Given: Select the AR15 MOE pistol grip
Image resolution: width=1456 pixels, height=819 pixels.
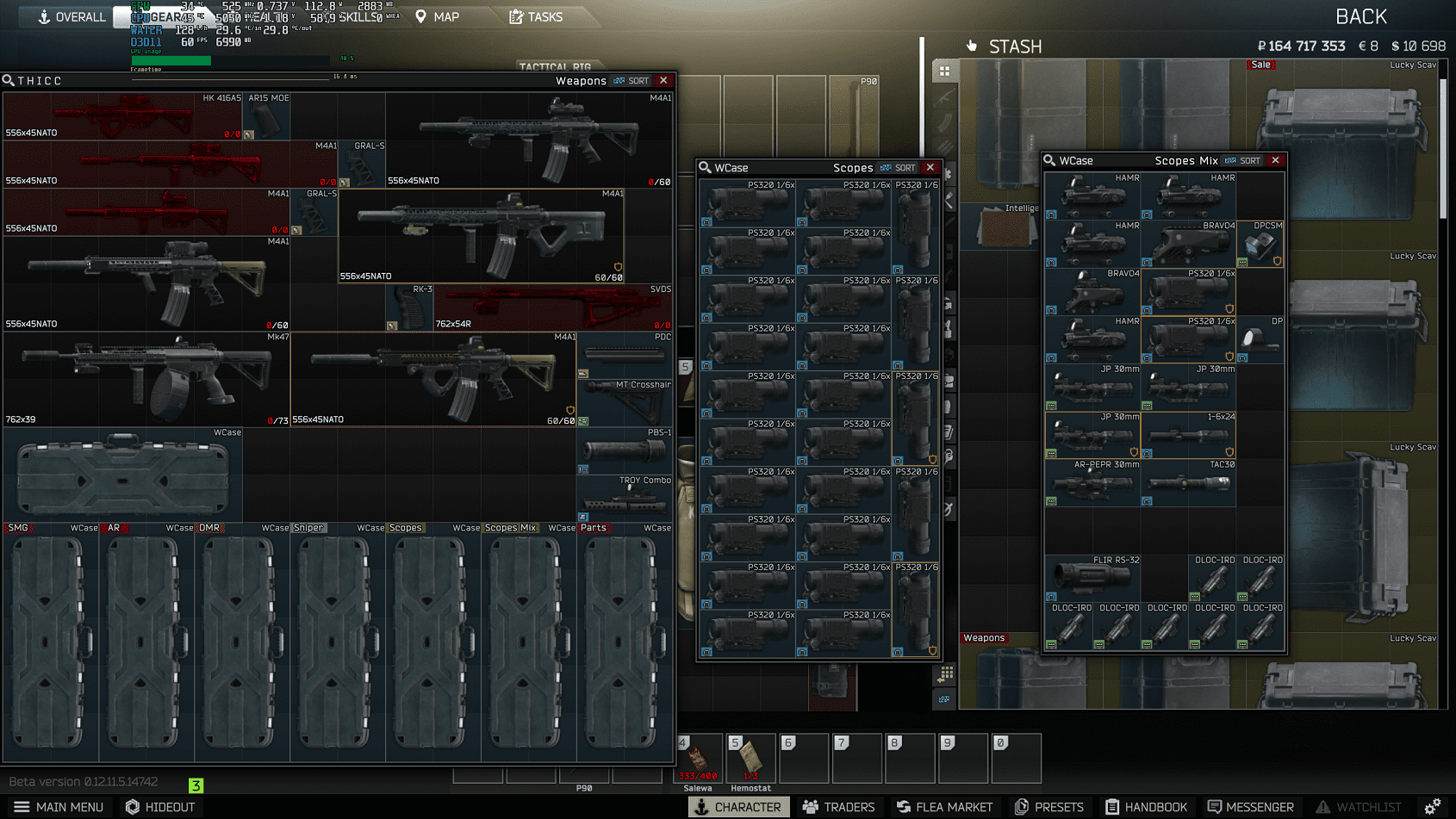Looking at the screenshot, I should pos(266,116).
